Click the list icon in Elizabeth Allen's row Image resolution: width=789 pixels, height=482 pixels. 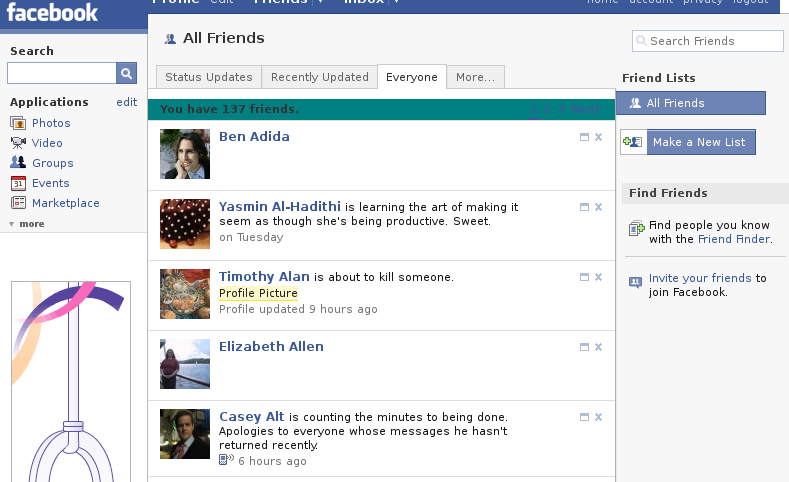pos(584,347)
